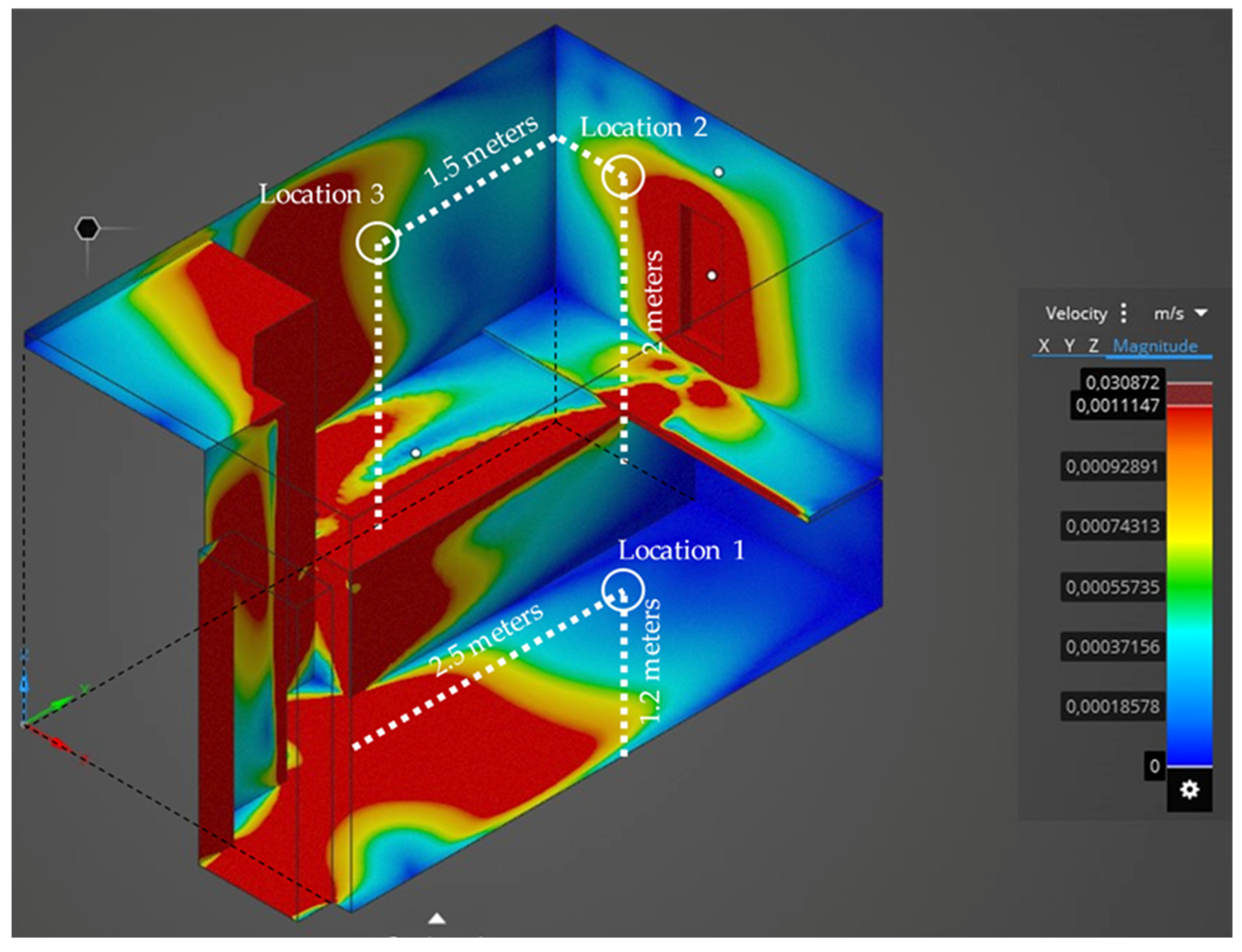Select the X velocity component tab
Screen dimensions: 1242x952
click(x=1044, y=346)
